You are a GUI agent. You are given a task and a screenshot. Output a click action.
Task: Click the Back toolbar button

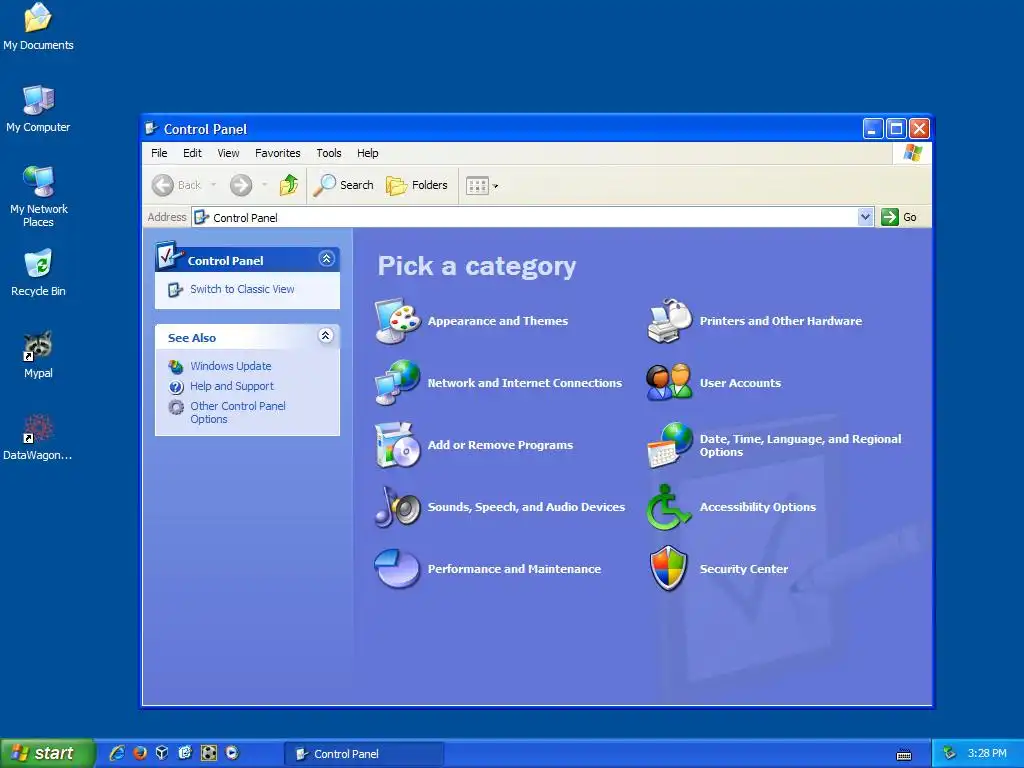point(177,185)
